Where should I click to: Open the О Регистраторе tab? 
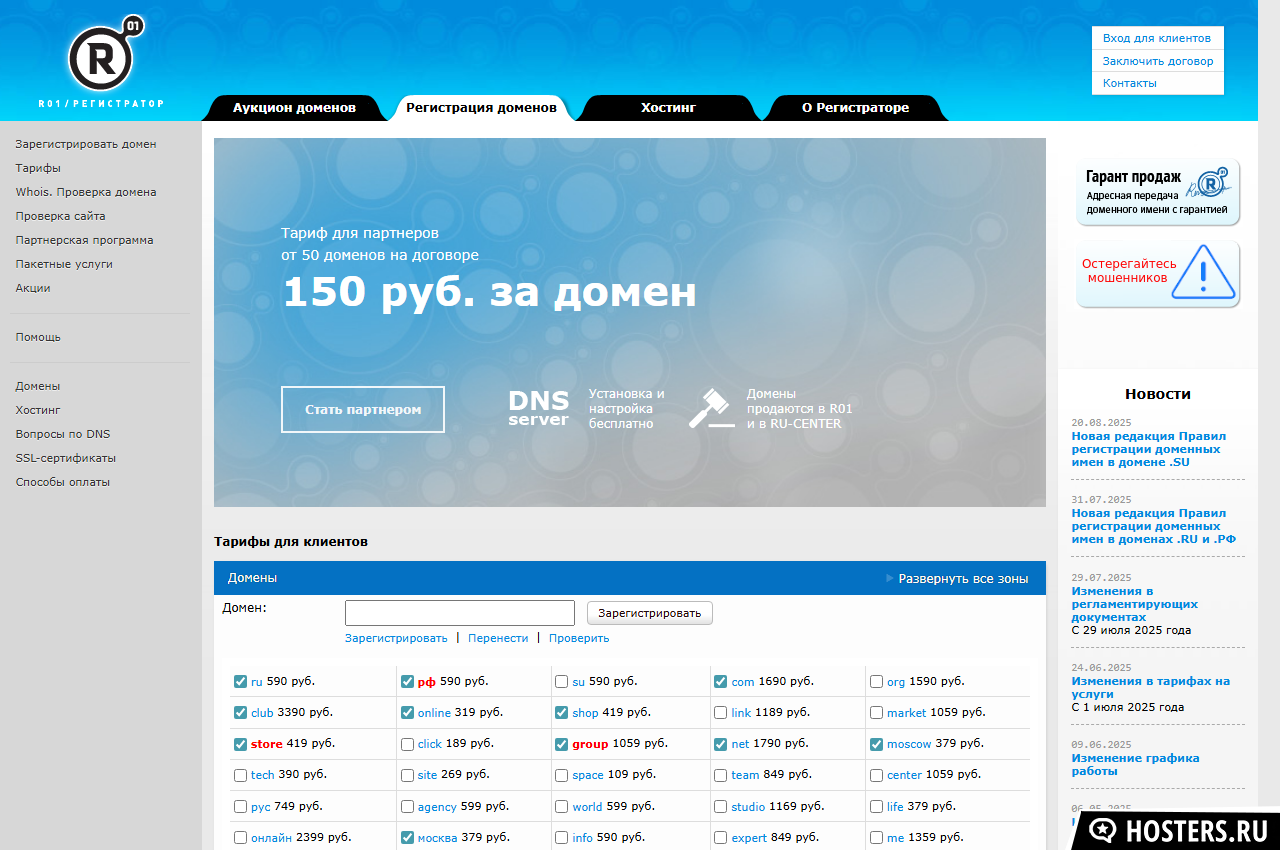[855, 108]
